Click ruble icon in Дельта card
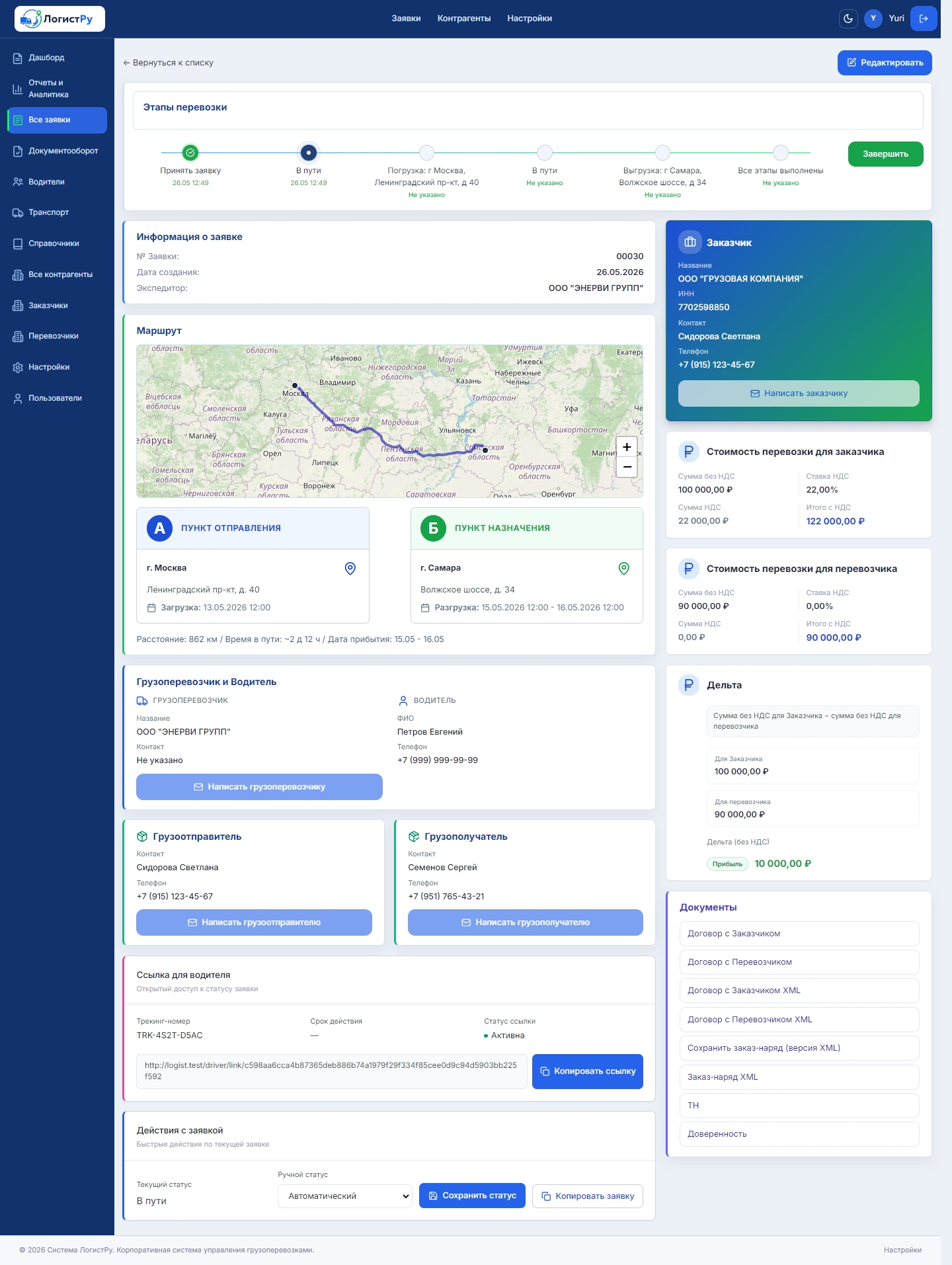The image size is (952, 1265). pyautogui.click(x=689, y=685)
